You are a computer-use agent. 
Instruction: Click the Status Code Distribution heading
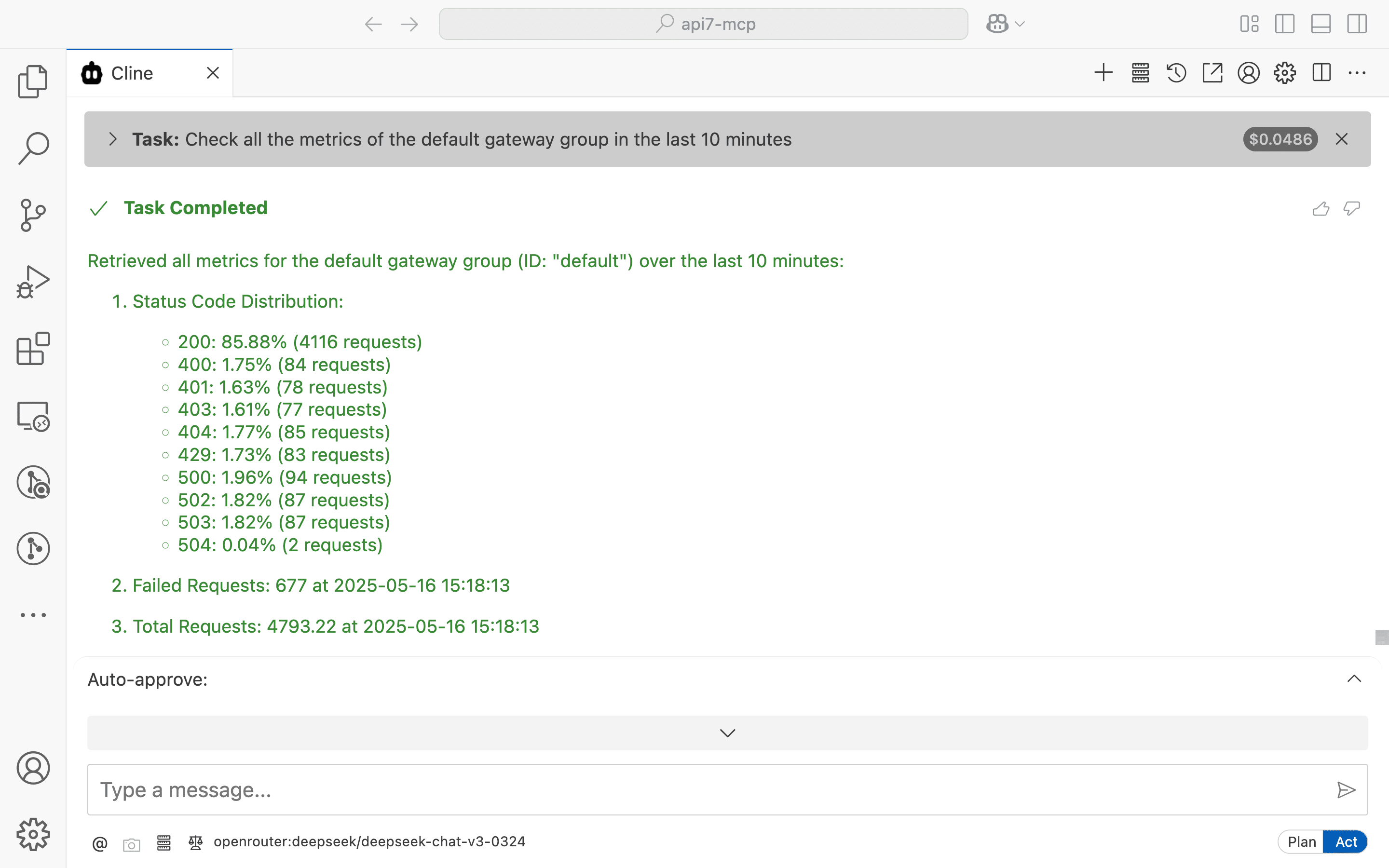click(238, 301)
